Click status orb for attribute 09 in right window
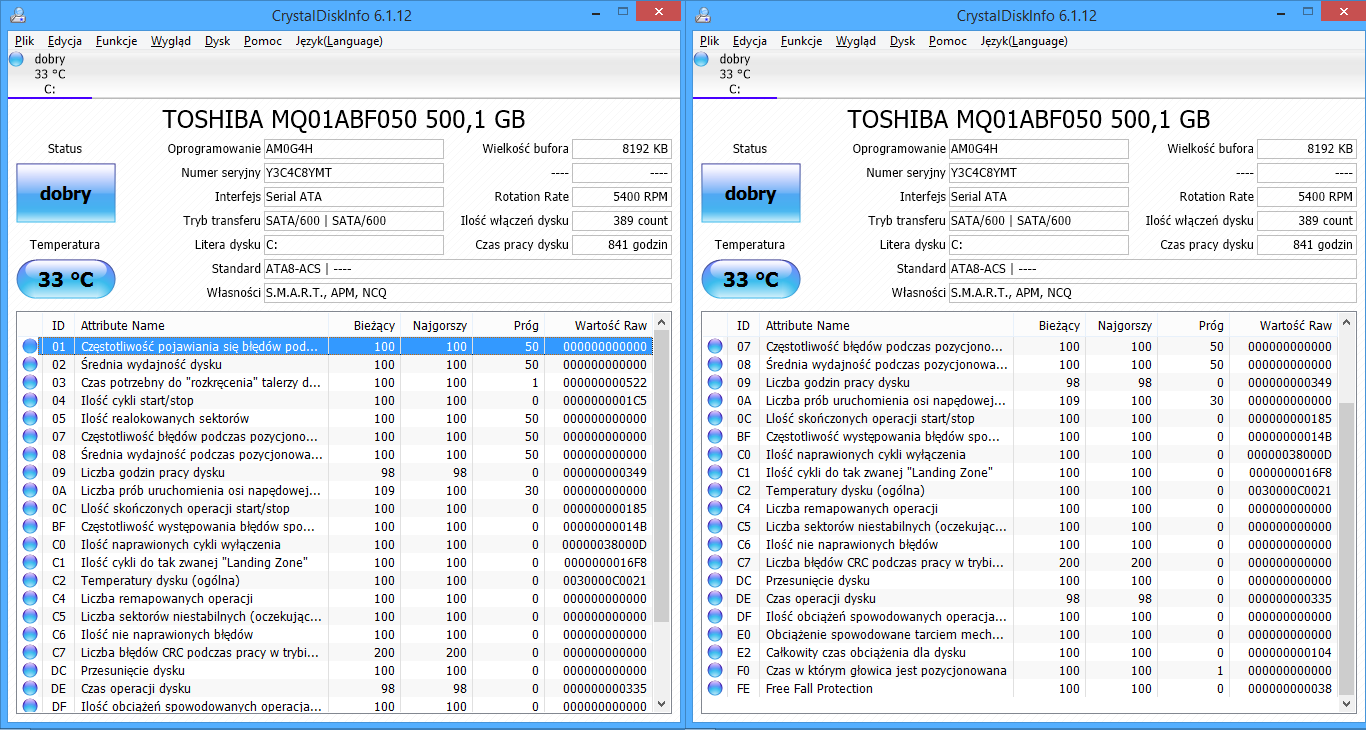 point(715,383)
